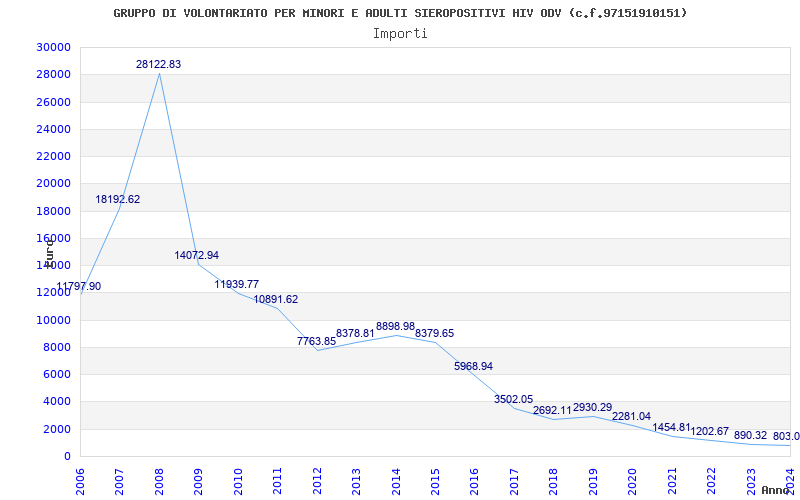
Task: Click the 28000 y-axis tick label
Action: point(54,75)
